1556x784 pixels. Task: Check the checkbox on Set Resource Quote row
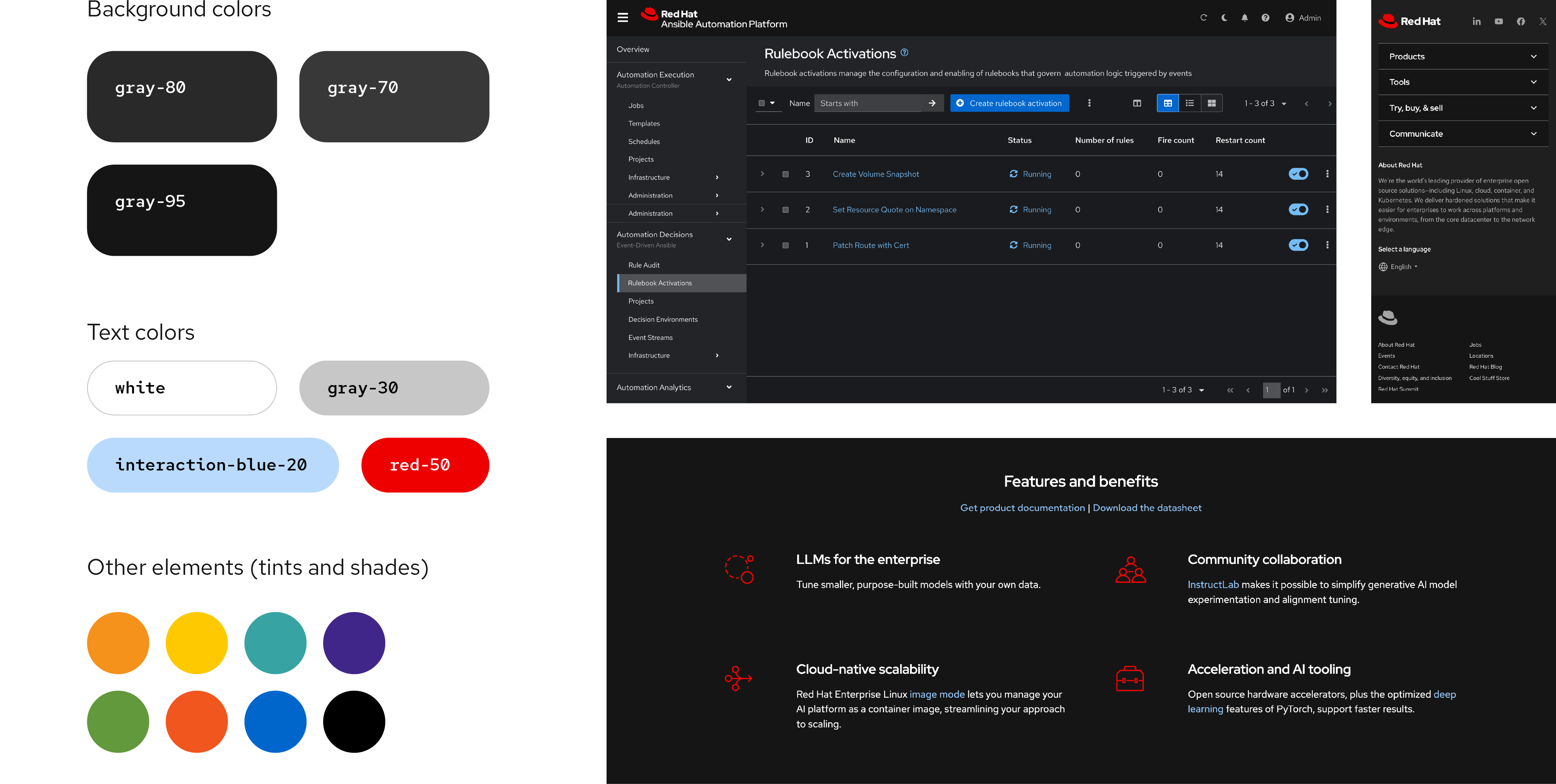785,210
